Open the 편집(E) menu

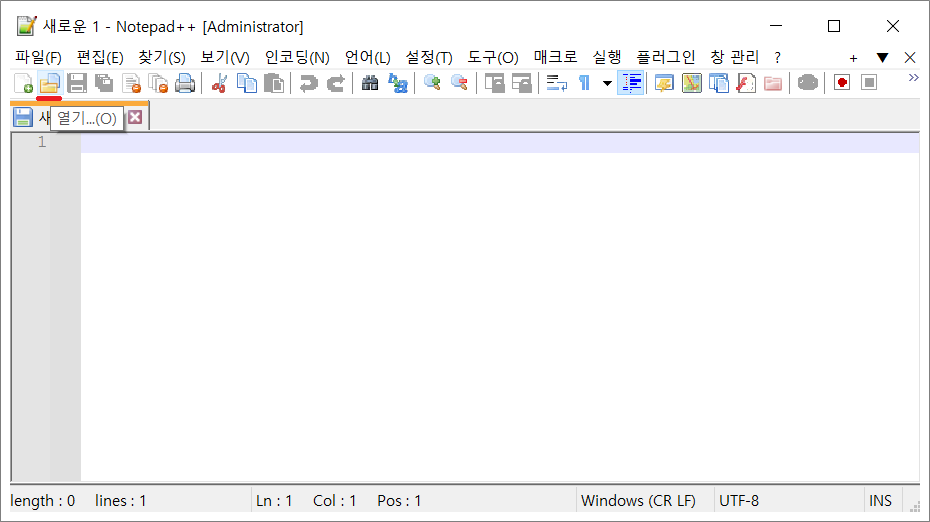click(100, 58)
